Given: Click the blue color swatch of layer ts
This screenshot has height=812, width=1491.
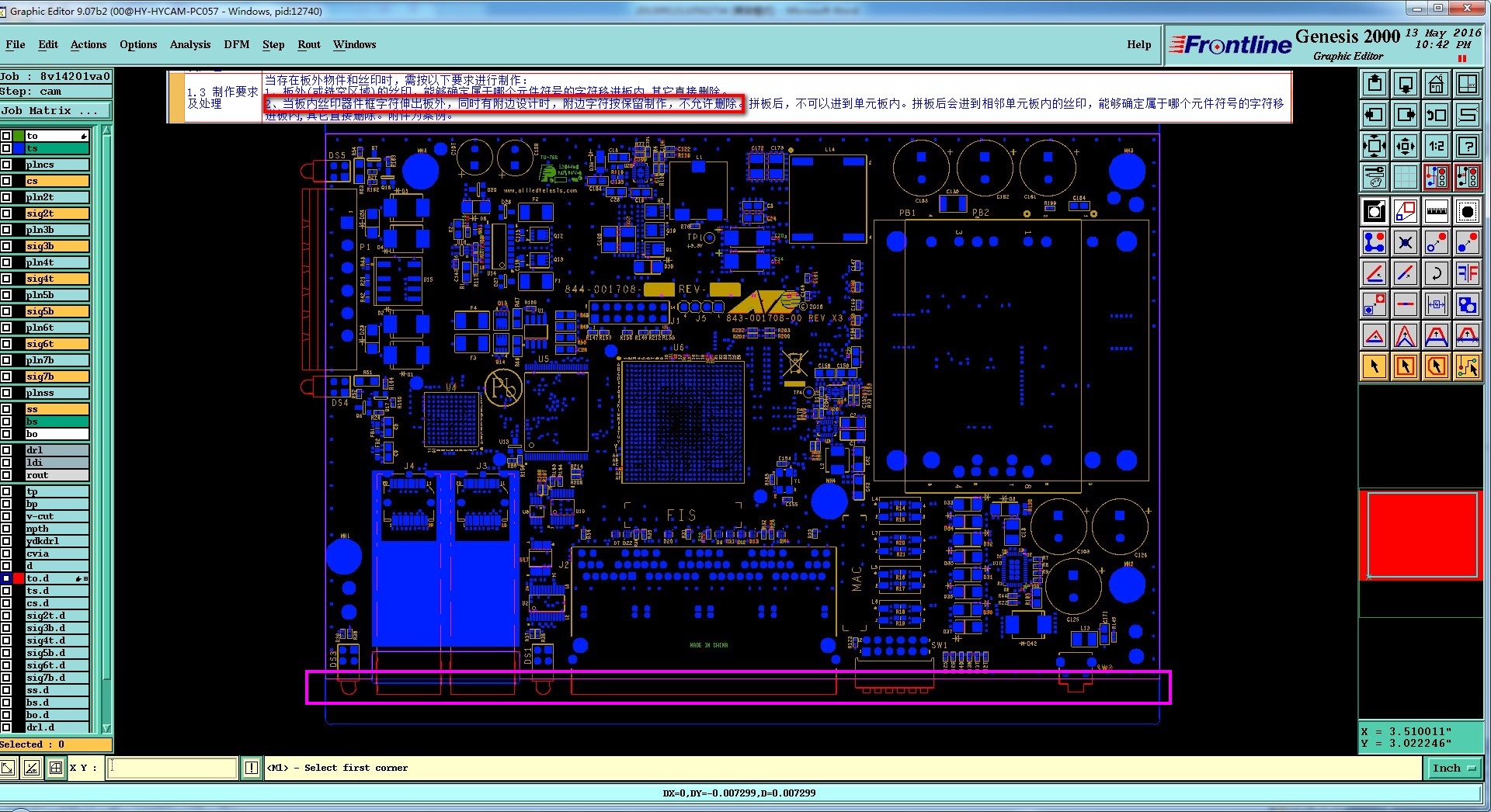Looking at the screenshot, I should (x=19, y=148).
